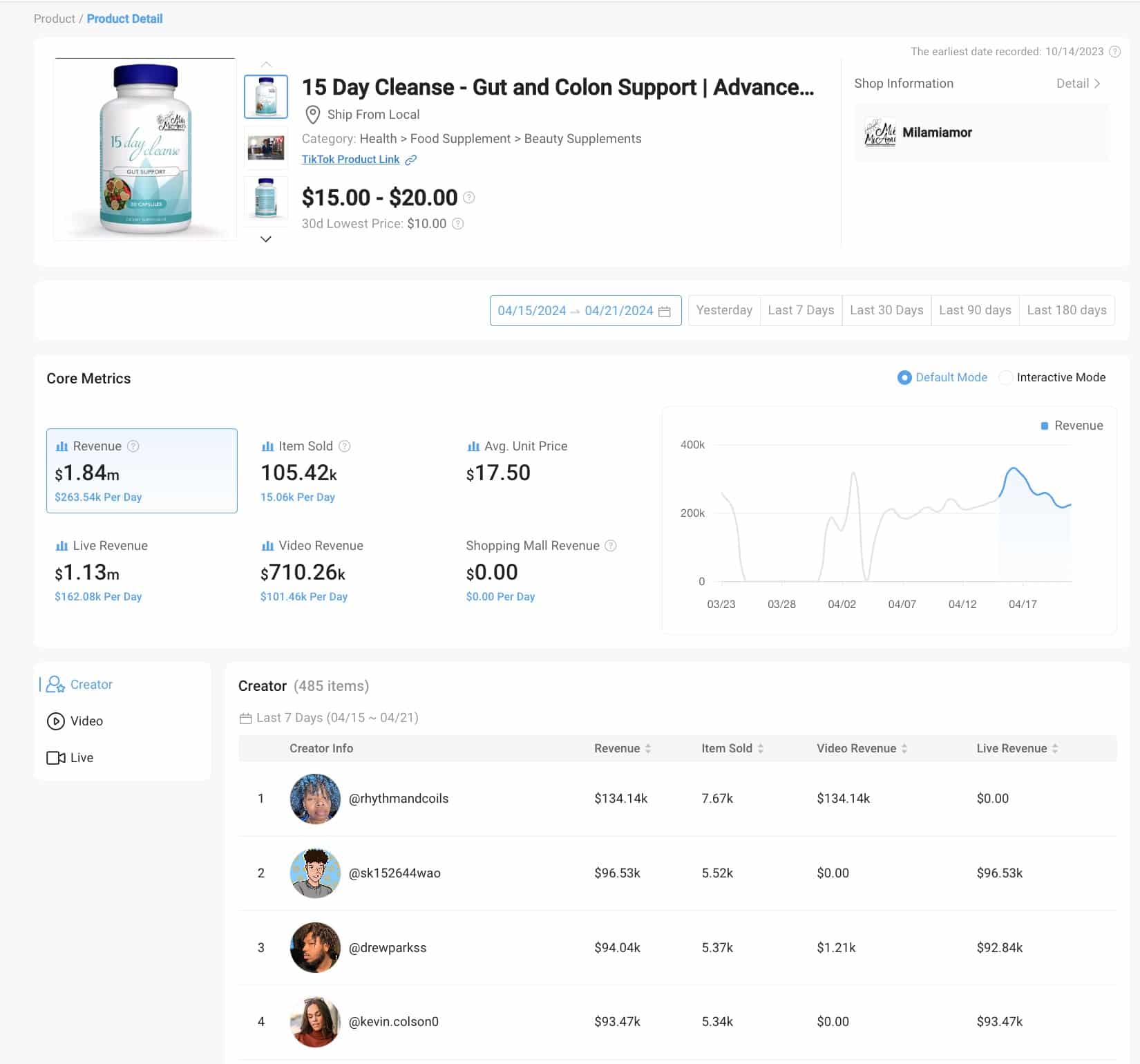Click the help icon next to Revenue metric
Viewport: 1140px width, 1064px height.
[133, 446]
